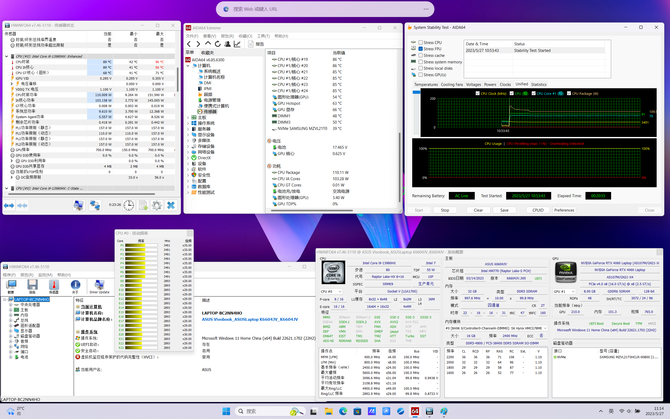670x419 pixels.
Task: Click the AIDA64 icon on the taskbar
Action: point(414,411)
